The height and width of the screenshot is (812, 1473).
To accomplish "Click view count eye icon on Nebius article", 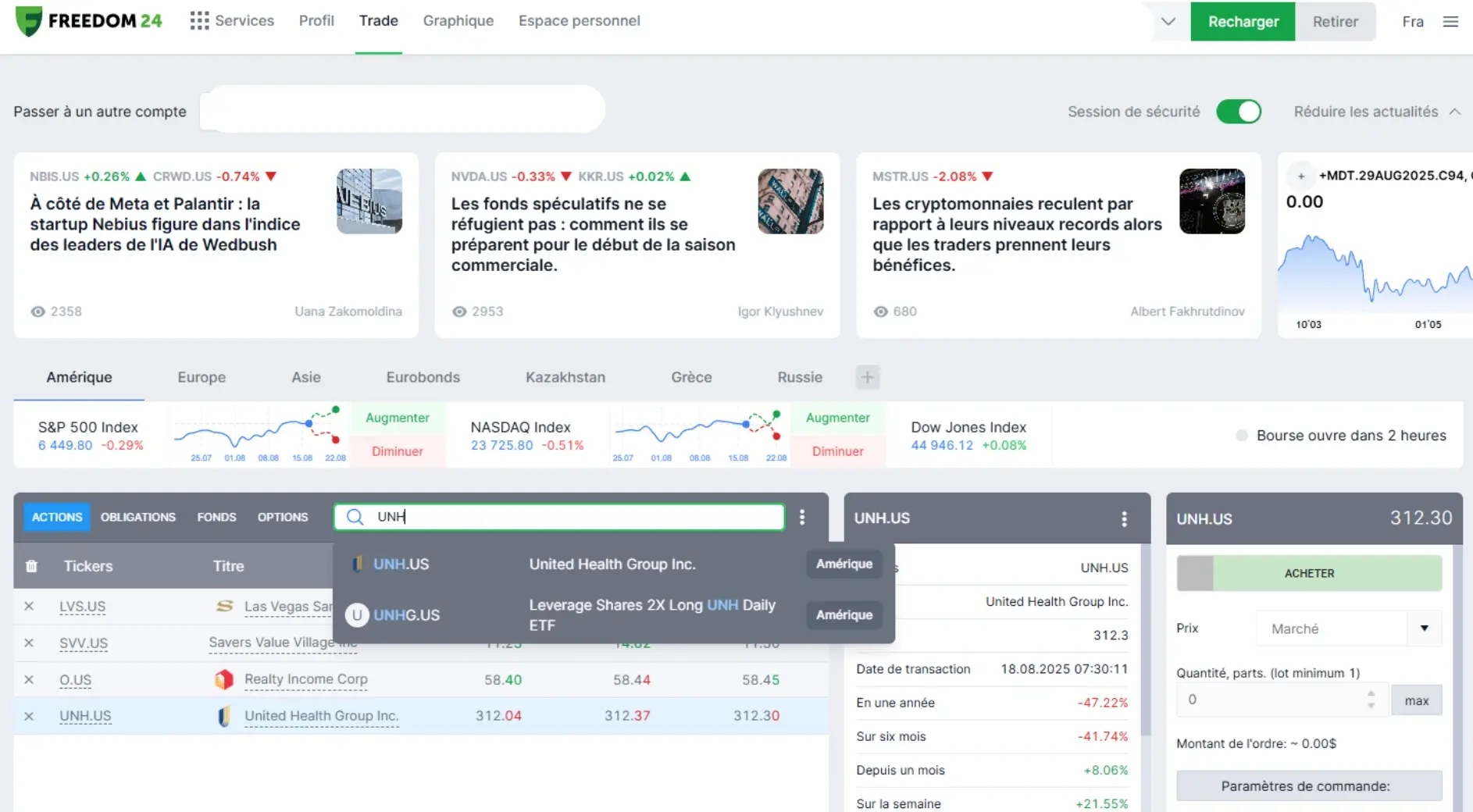I will 37,312.
